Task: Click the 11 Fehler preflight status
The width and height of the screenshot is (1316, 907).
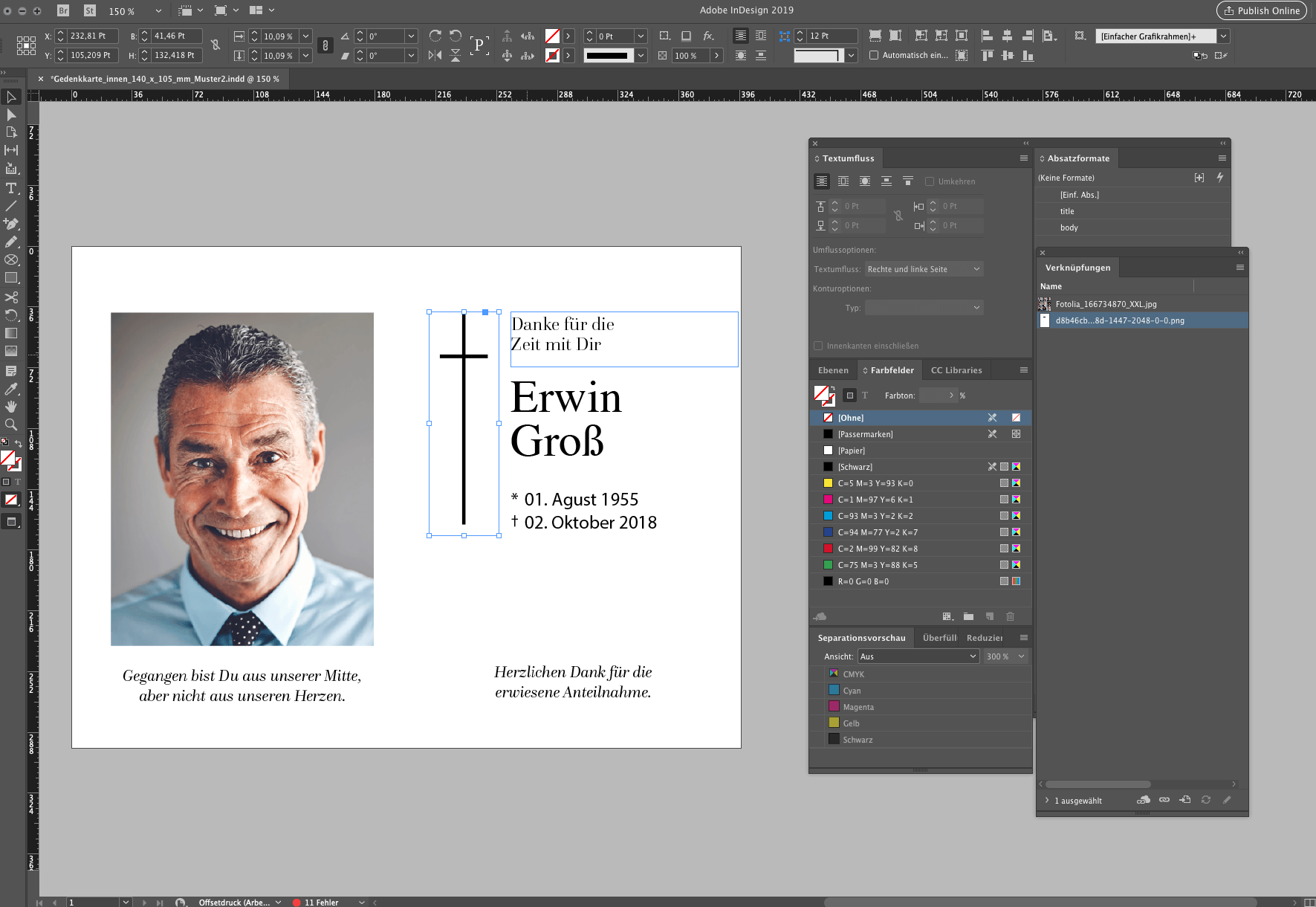Action: pos(321,903)
